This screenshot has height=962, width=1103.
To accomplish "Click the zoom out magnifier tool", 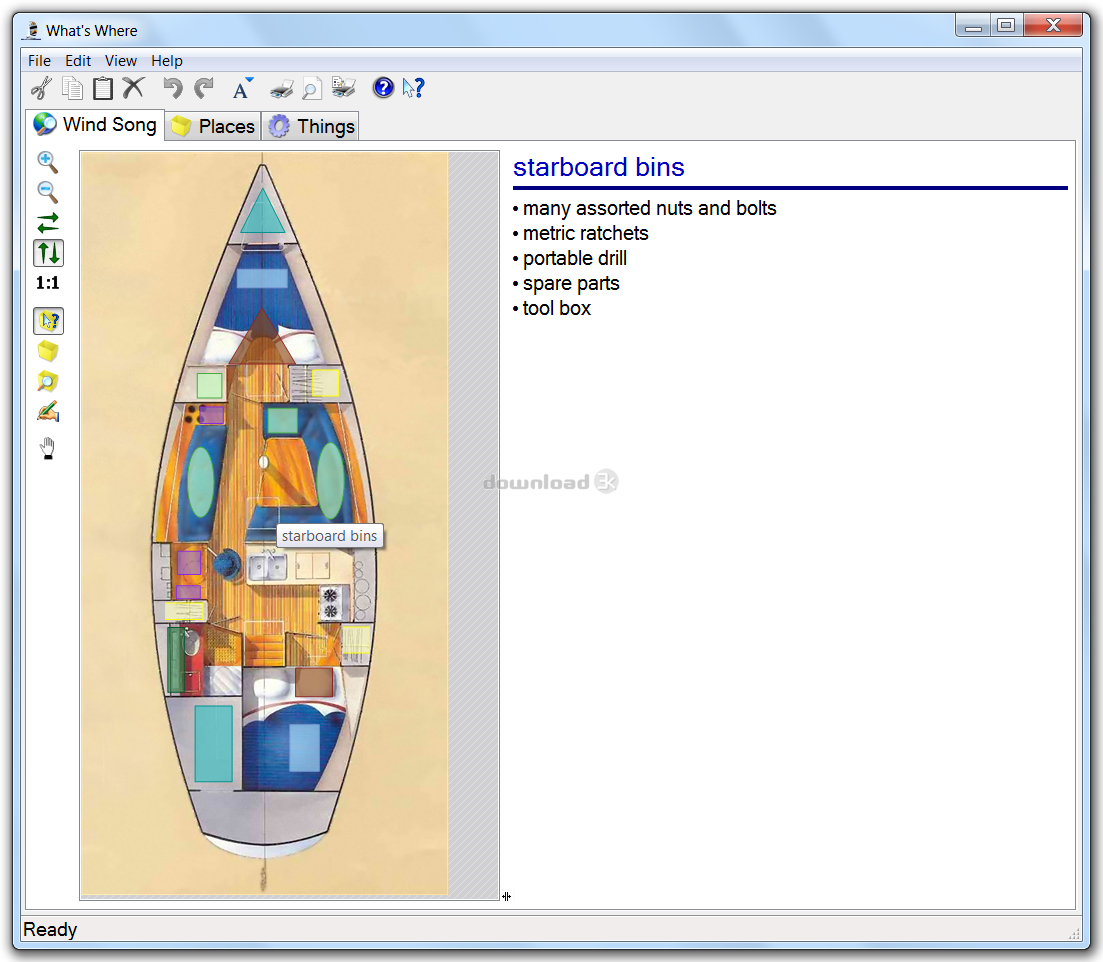I will click(47, 191).
